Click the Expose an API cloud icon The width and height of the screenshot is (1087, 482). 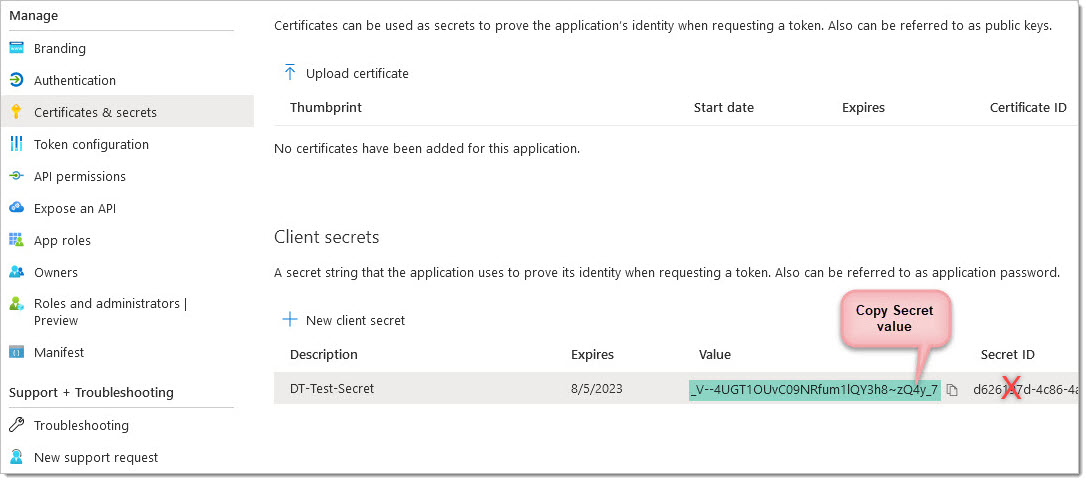(x=17, y=208)
